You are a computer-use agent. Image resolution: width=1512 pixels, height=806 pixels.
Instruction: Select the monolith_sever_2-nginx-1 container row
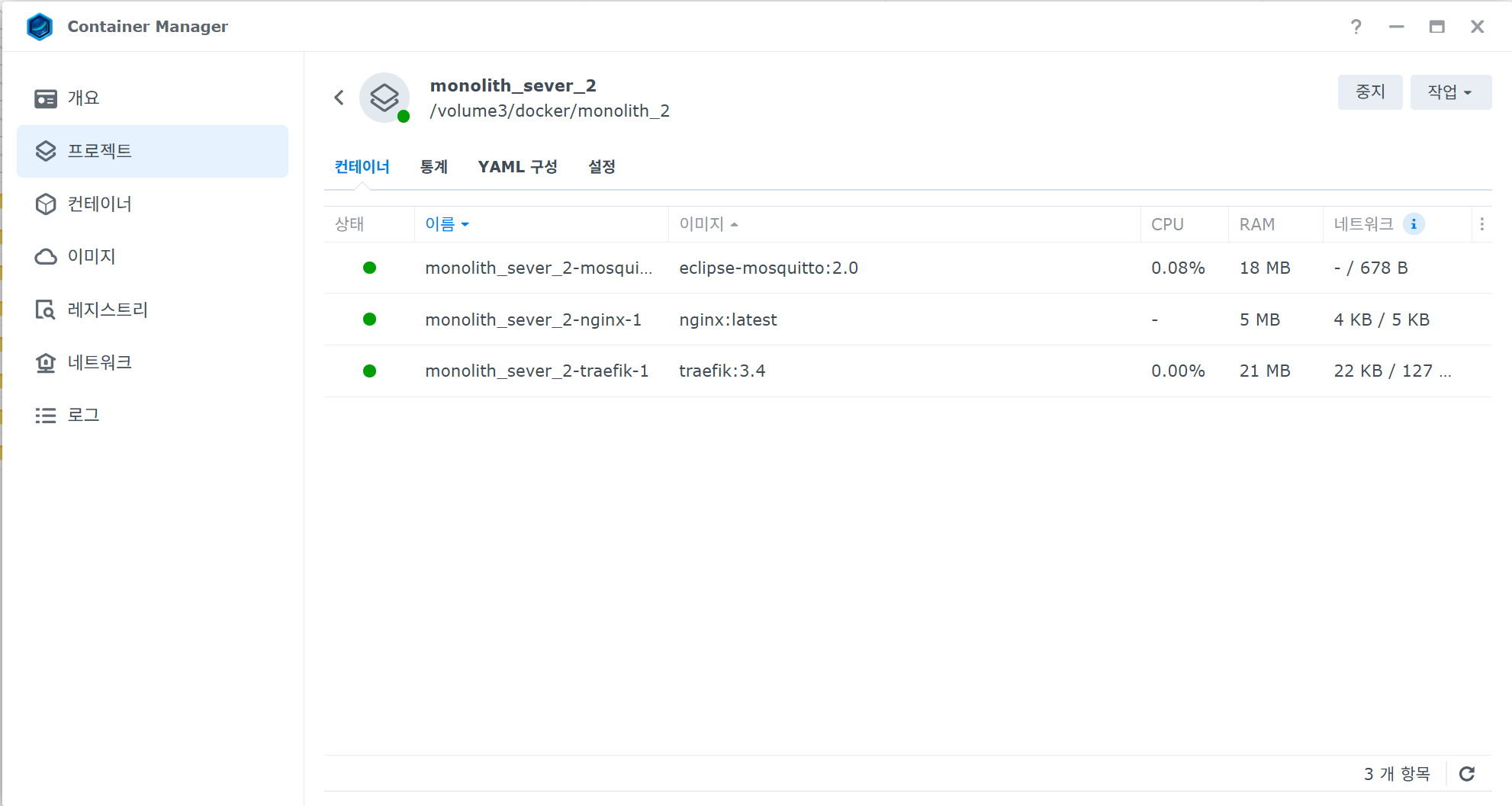[x=532, y=320]
